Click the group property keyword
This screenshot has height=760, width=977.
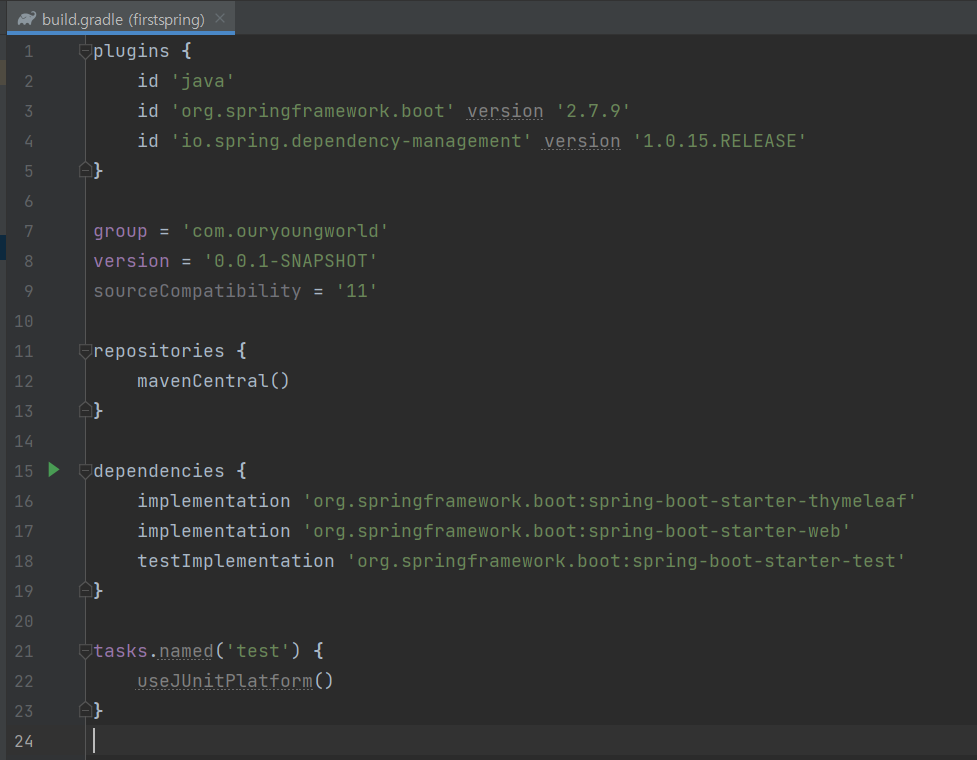click(120, 232)
